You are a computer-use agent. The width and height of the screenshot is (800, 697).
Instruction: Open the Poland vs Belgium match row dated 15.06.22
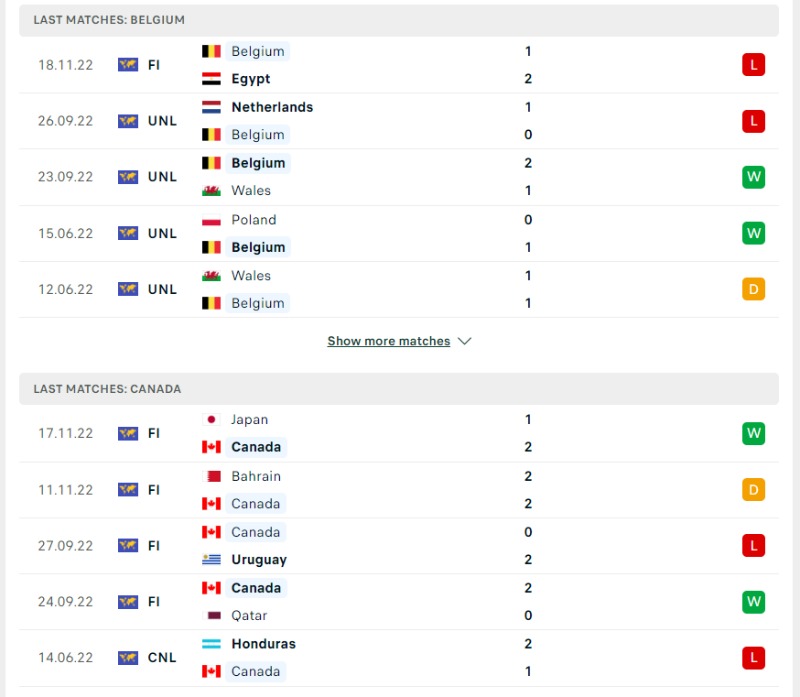399,234
